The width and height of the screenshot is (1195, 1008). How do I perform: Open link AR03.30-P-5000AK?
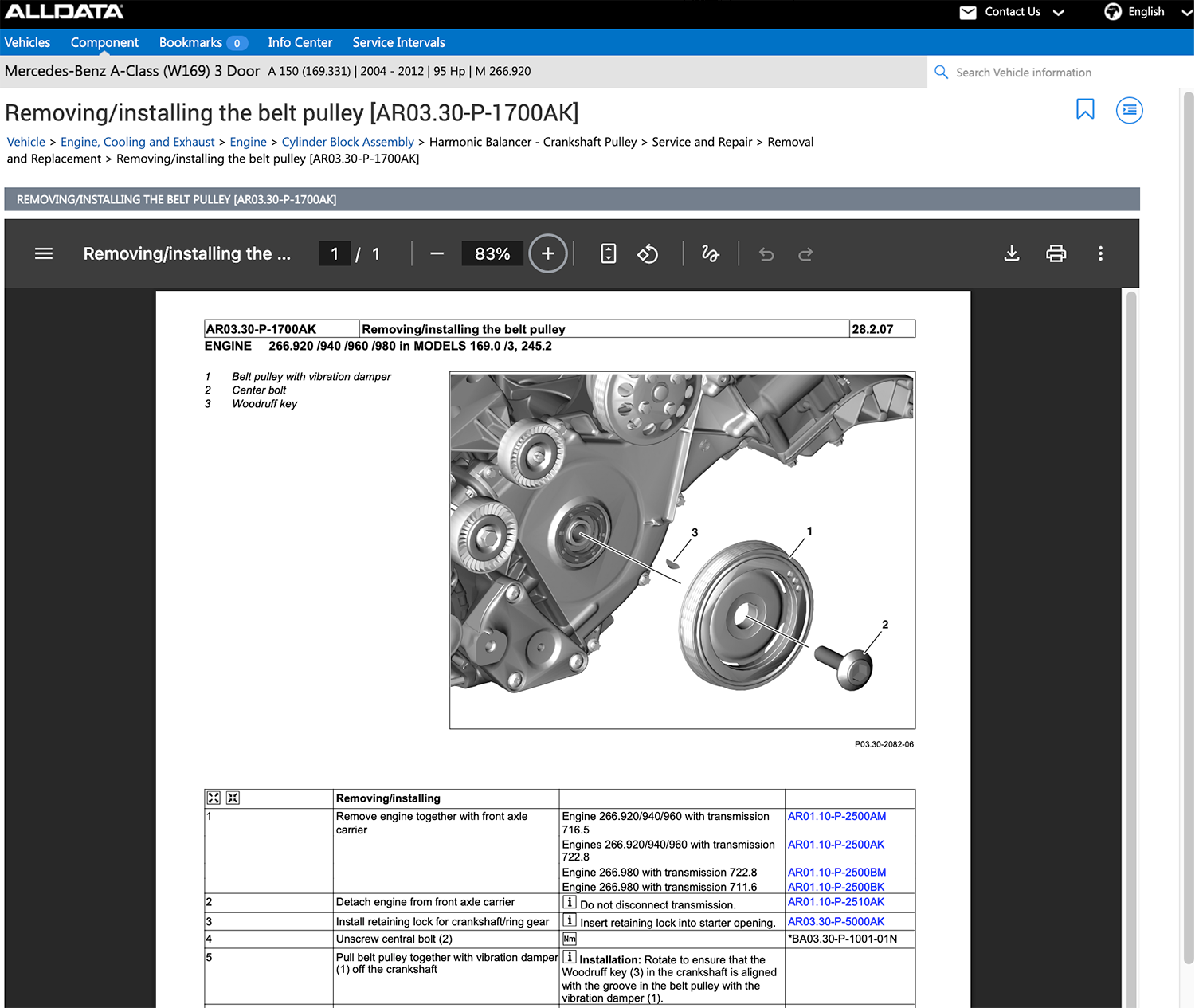[836, 921]
